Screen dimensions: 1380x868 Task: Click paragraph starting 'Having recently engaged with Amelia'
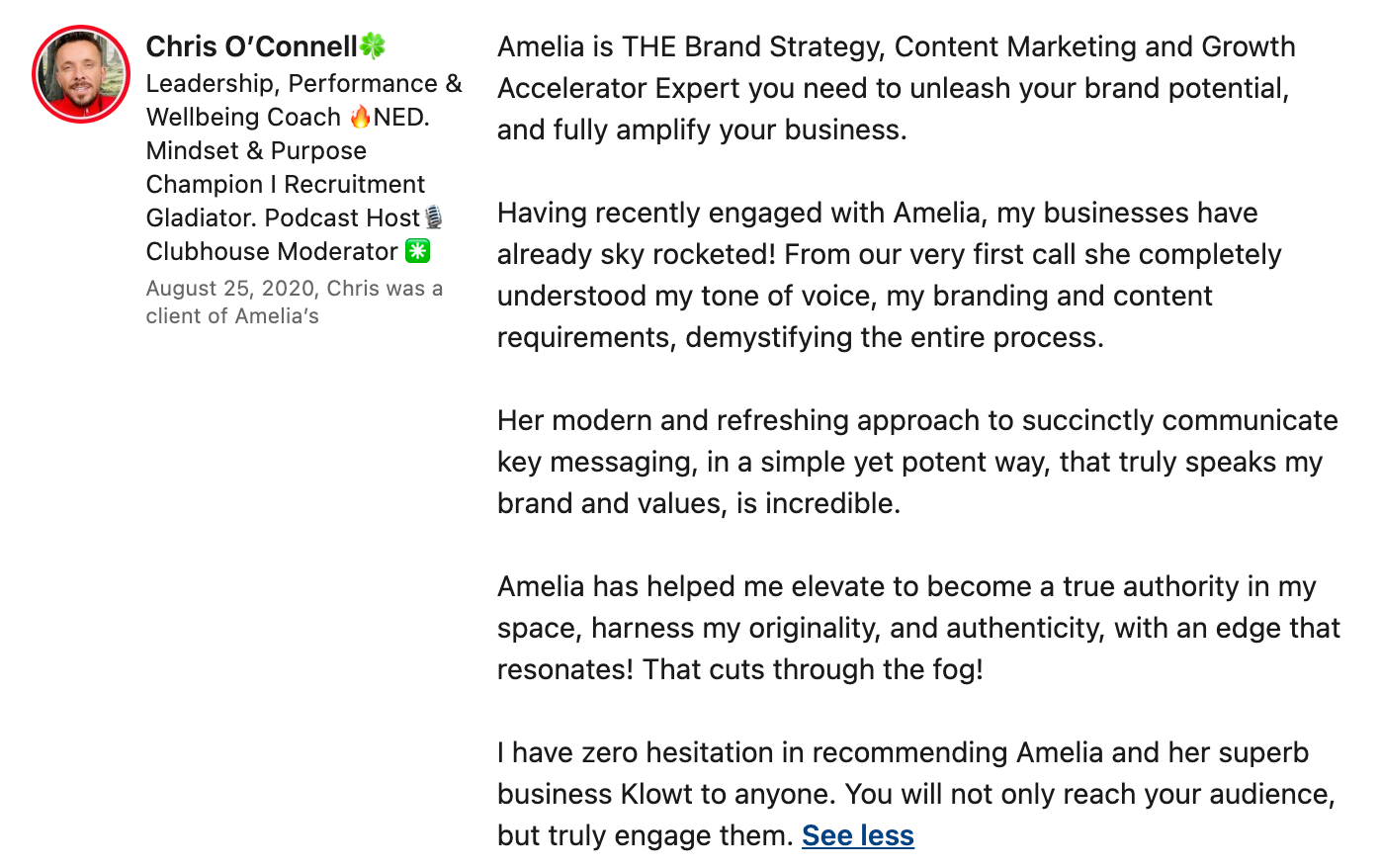[x=888, y=275]
